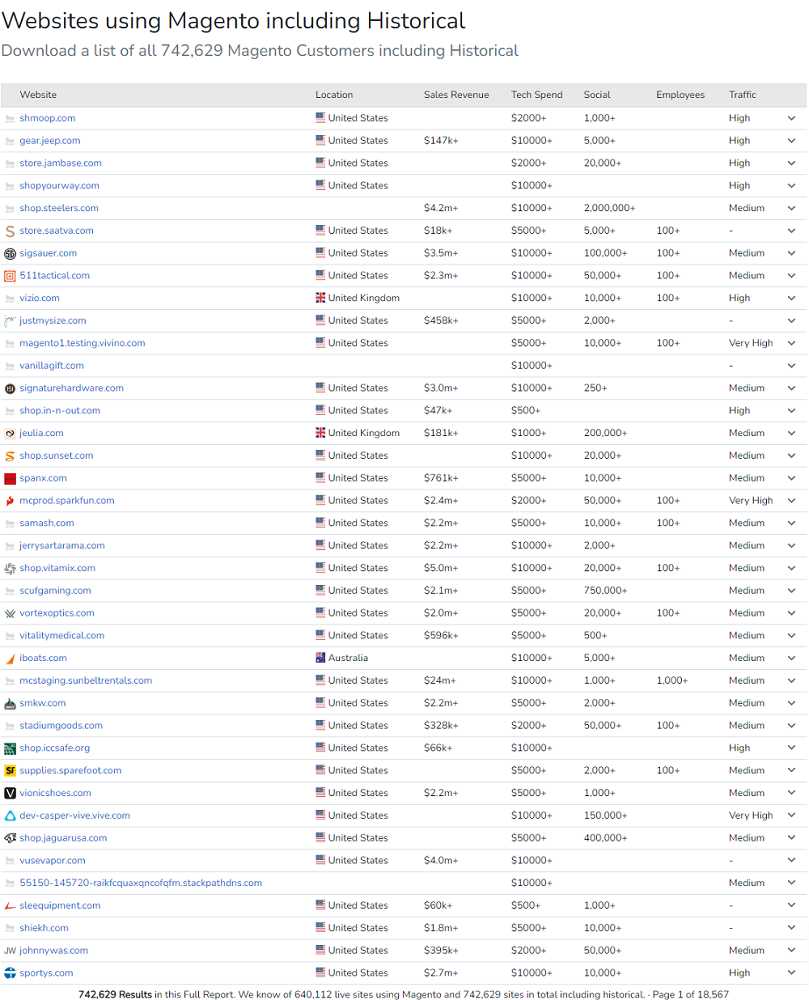The image size is (809, 1000).
Task: Expand the gear.jeep.com row chevron
Action: pos(791,140)
